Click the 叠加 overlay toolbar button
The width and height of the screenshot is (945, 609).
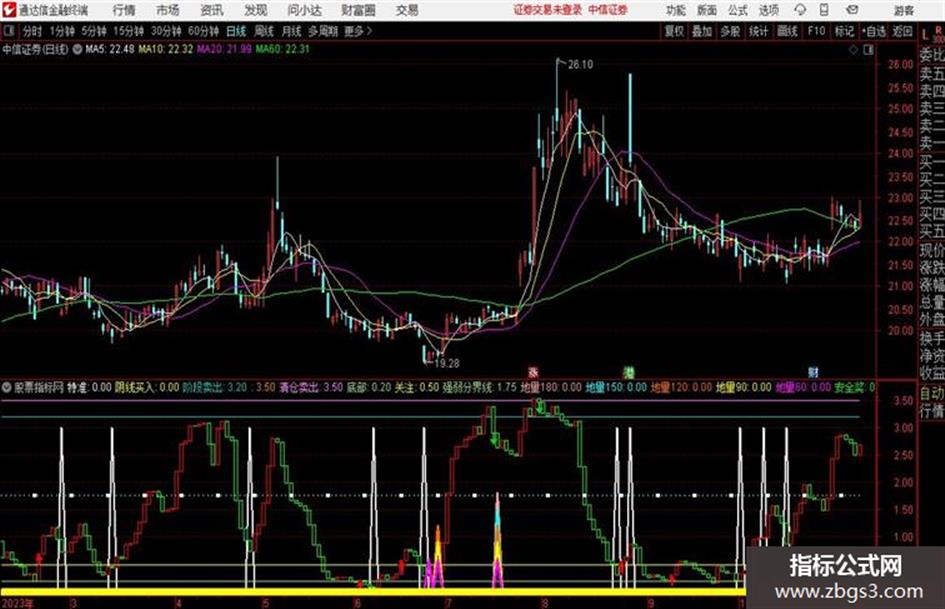pos(702,31)
